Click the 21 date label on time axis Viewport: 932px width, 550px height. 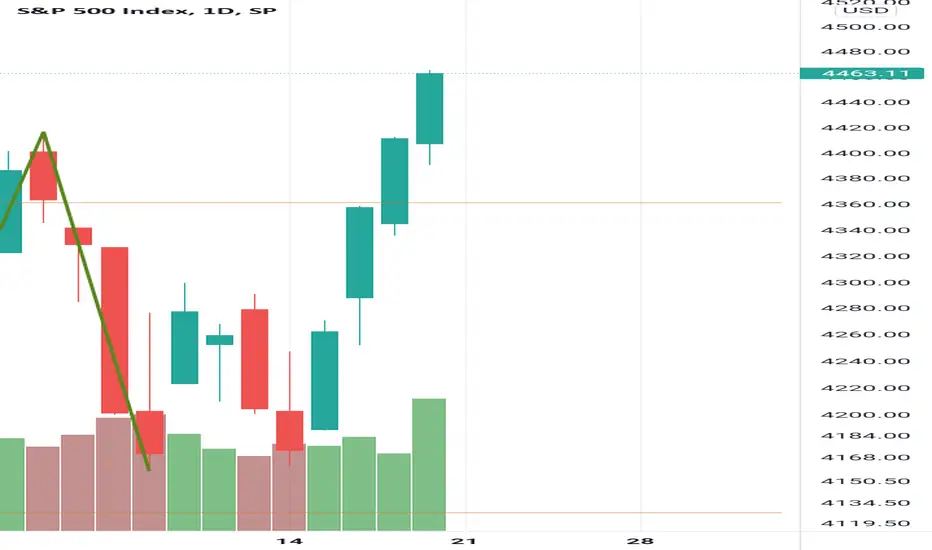[464, 541]
